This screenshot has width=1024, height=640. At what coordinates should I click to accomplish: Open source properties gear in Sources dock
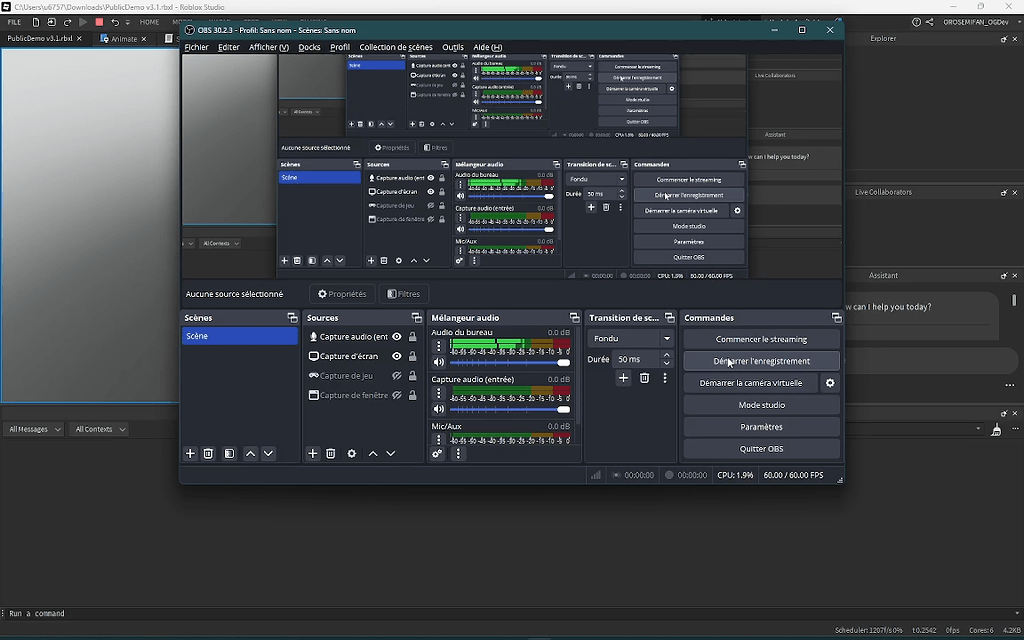(x=352, y=453)
